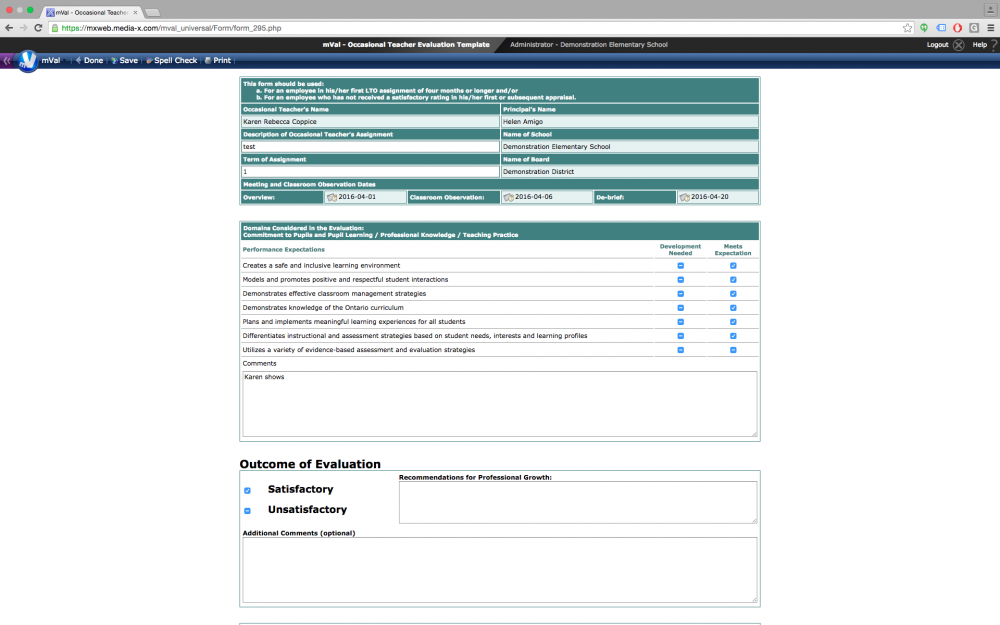Open the mVal dropdown menu
The image size is (1000, 625).
[x=50, y=61]
